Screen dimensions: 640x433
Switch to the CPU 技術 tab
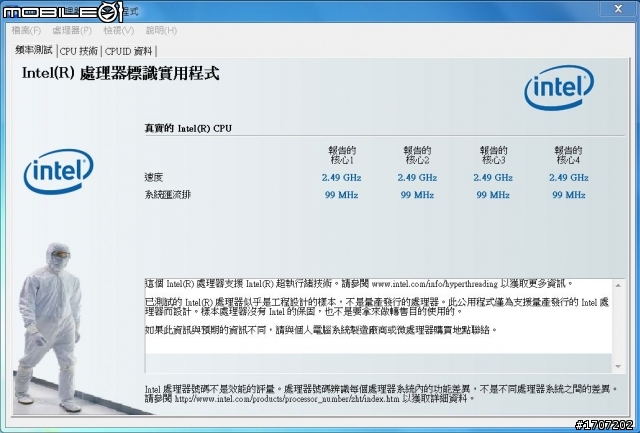tap(79, 51)
